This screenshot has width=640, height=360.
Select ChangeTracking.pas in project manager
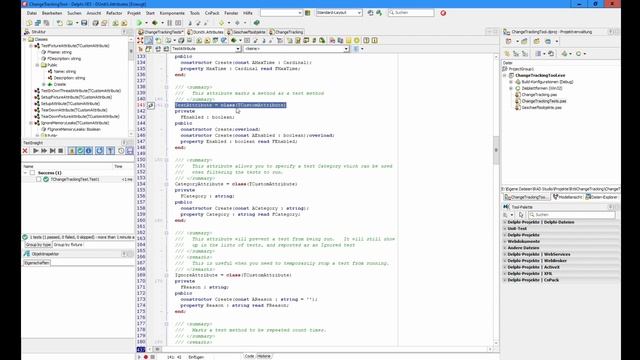[x=539, y=95]
